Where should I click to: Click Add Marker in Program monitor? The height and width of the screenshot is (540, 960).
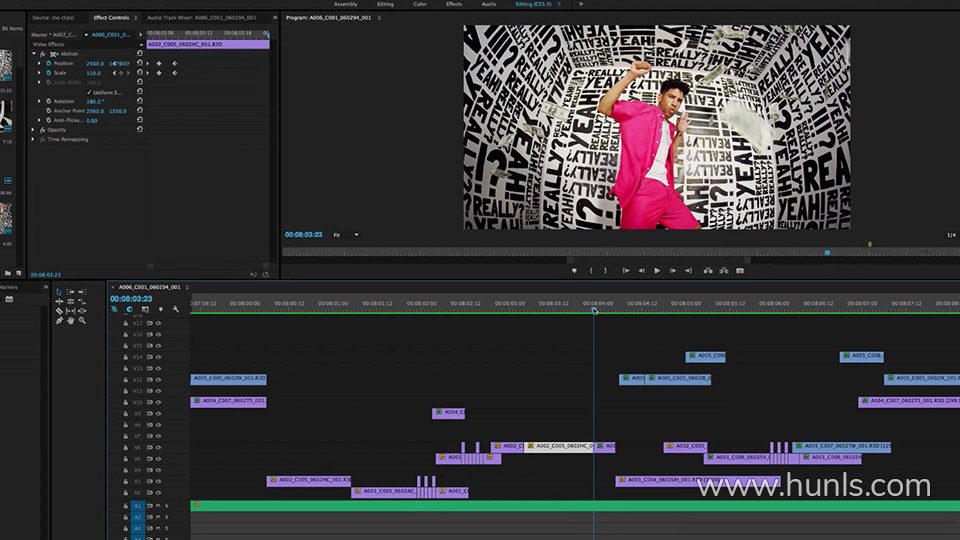pos(574,271)
